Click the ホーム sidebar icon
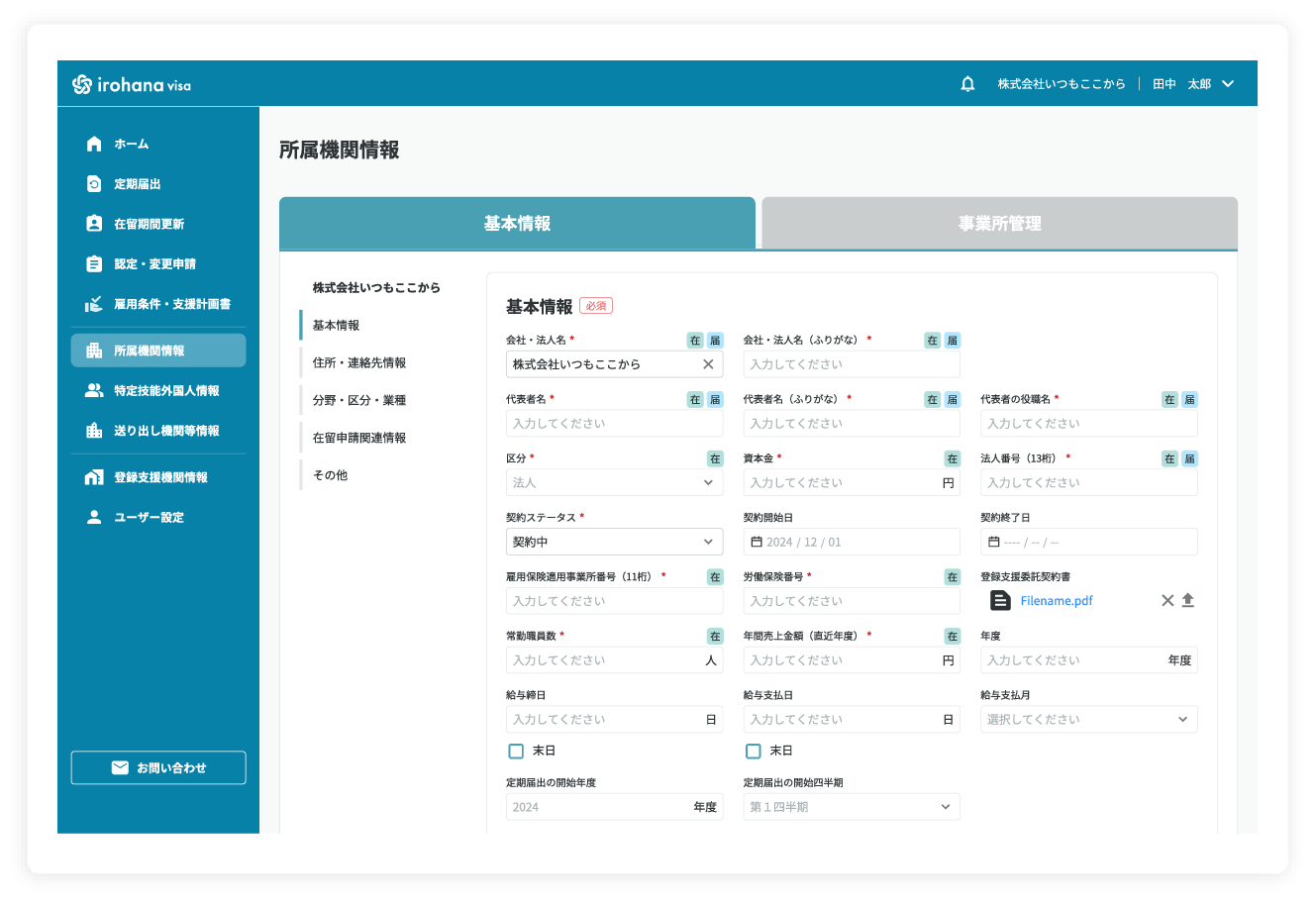 pos(94,145)
